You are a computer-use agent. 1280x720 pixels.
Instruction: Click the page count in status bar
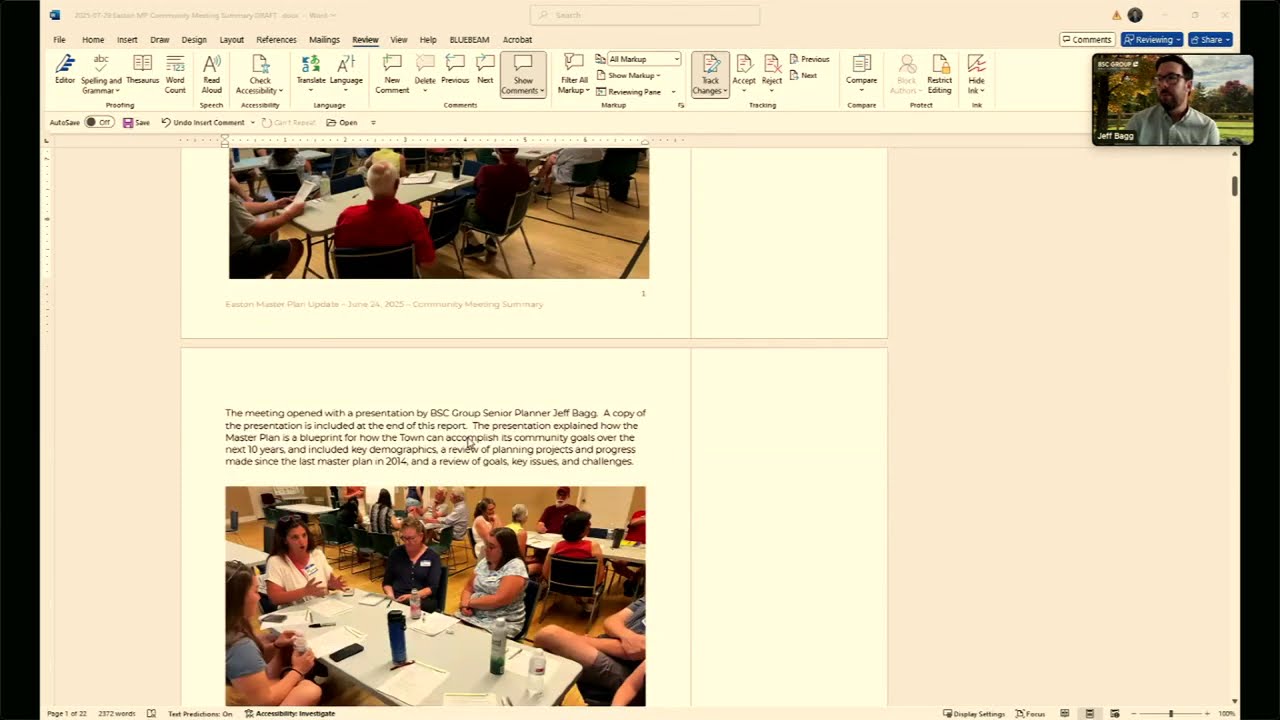pos(66,713)
